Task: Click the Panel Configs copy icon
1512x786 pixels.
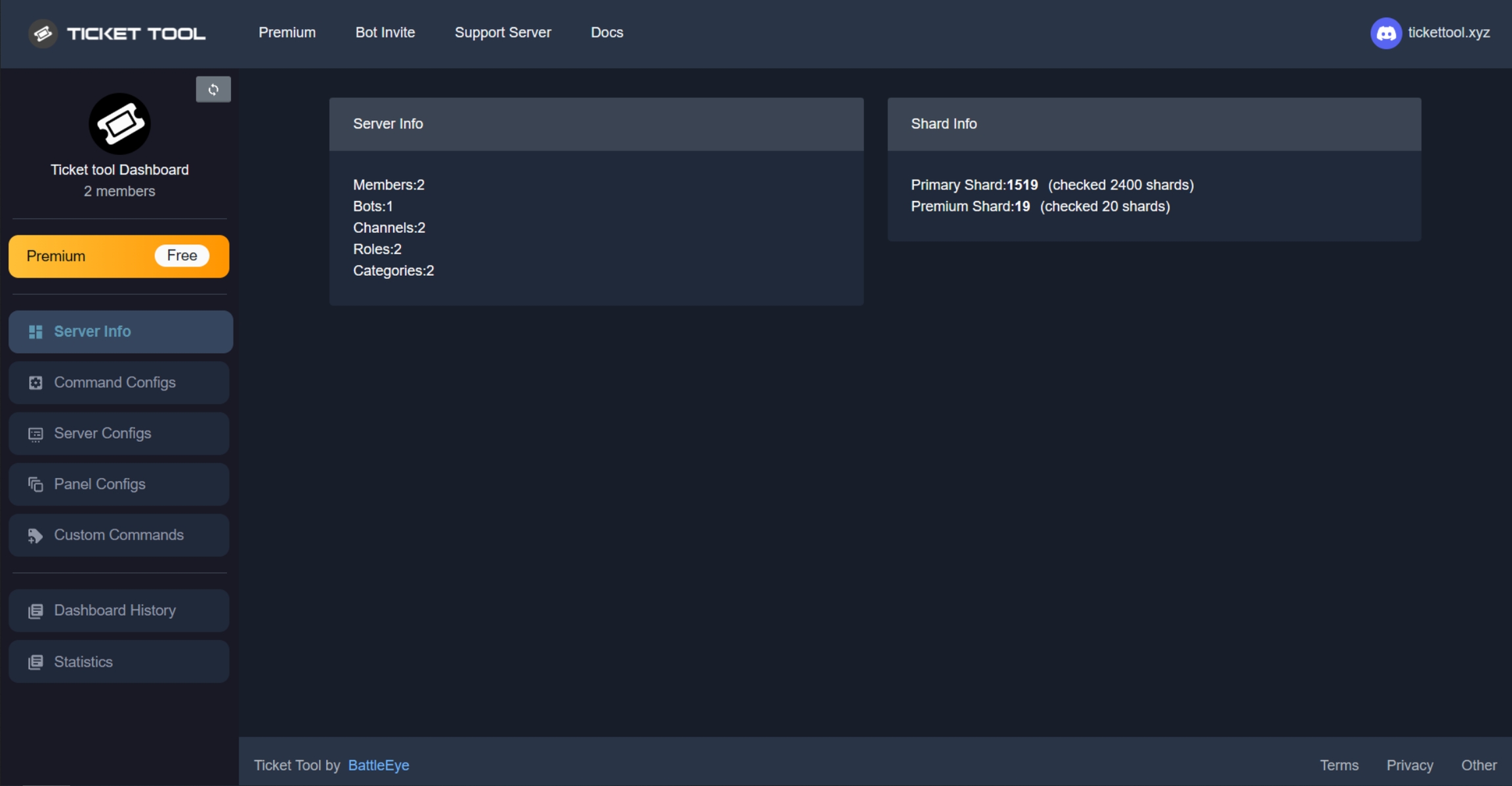Action: point(35,485)
